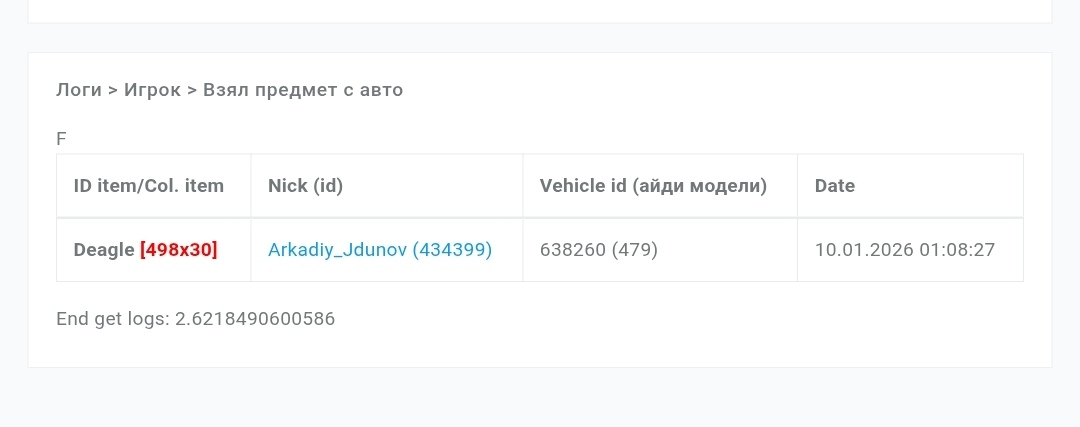Screen dimensions: 1080x427
Task: Click the 'Nick (id)' column header
Action: [306, 186]
